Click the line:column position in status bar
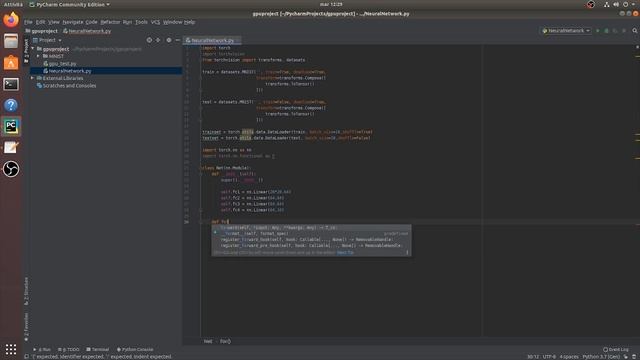The image size is (640, 360). (x=532, y=357)
